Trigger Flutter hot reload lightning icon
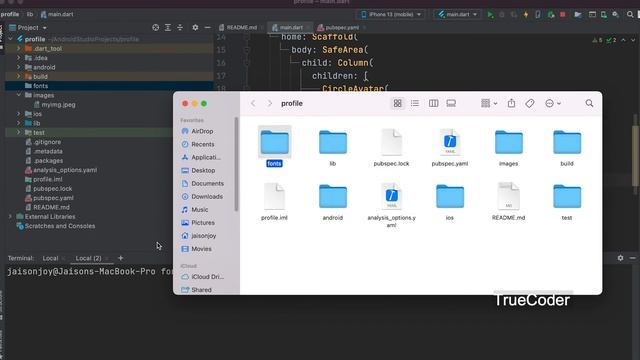Viewport: 640px width, 360px height. click(526, 15)
